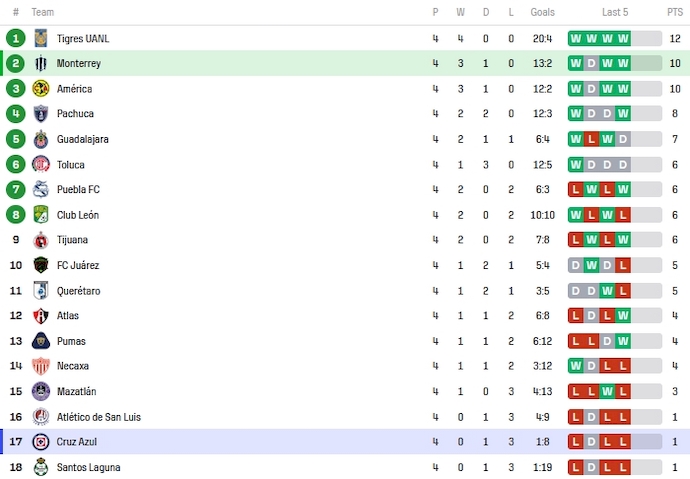Click the Cruz Azul team badge

coord(41,441)
